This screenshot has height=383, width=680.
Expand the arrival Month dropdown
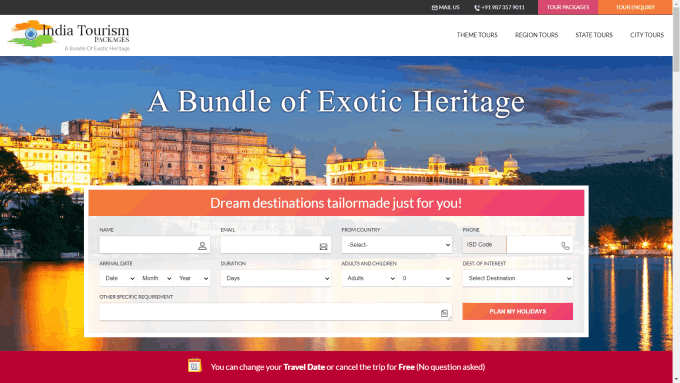(154, 278)
